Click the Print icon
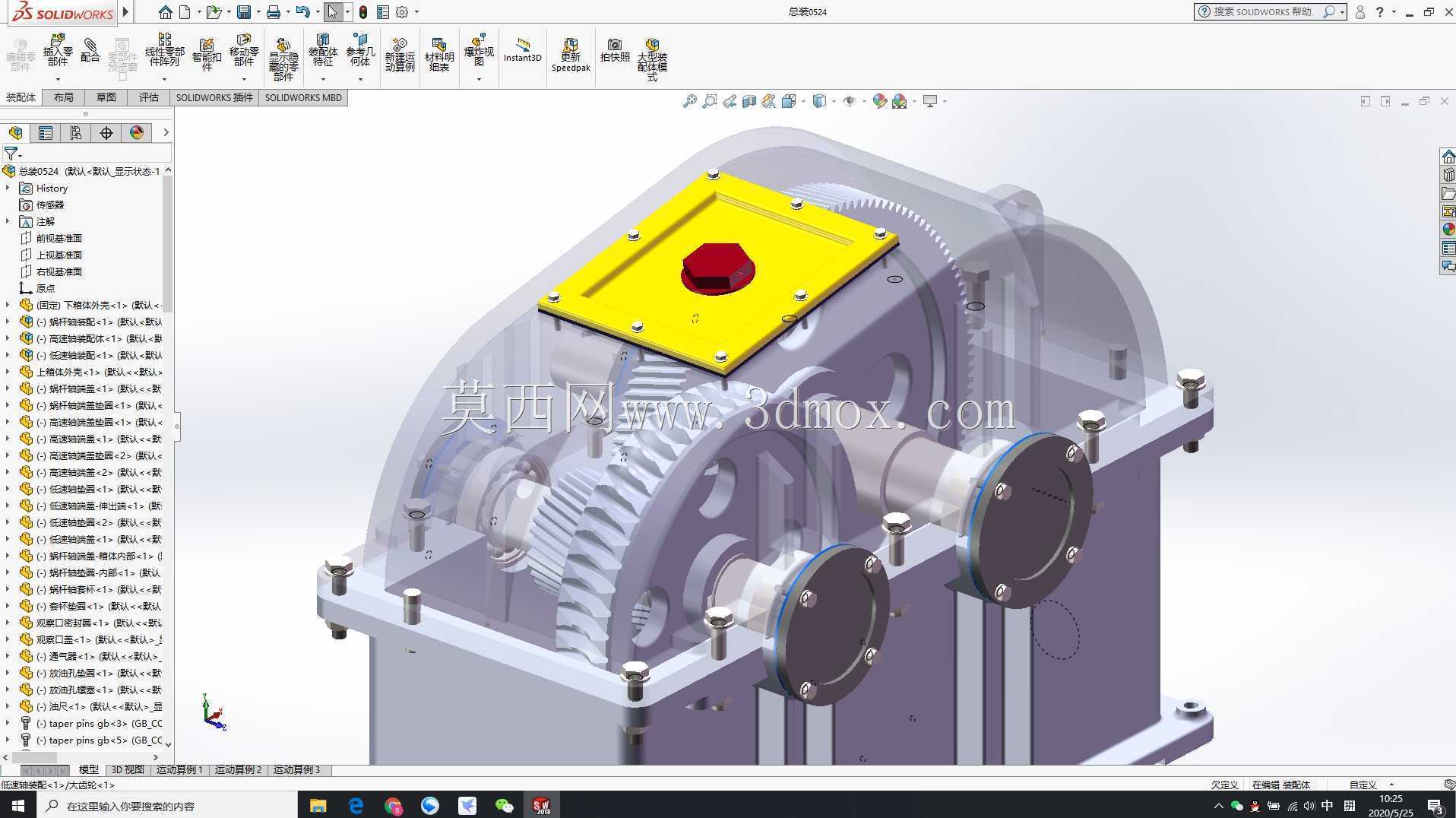Viewport: 1456px width, 818px height. pyautogui.click(x=274, y=12)
